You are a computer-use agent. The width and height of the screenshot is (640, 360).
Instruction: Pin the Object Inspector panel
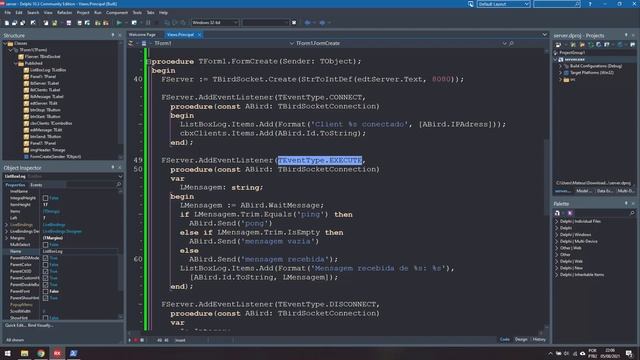point(113,168)
